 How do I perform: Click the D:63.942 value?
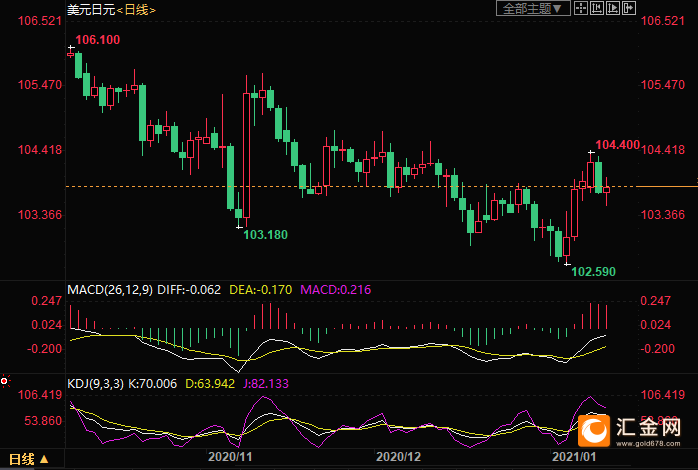[x=210, y=384]
